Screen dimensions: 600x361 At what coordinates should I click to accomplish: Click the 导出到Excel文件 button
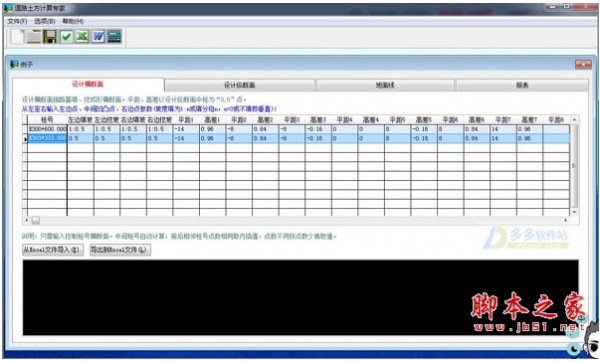[x=120, y=250]
